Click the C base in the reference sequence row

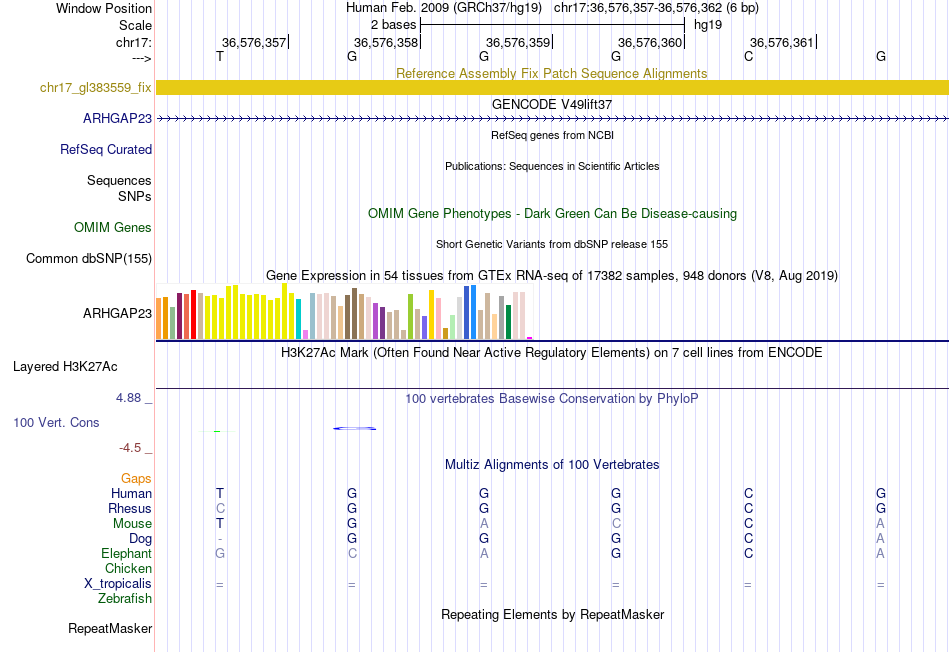(x=748, y=56)
